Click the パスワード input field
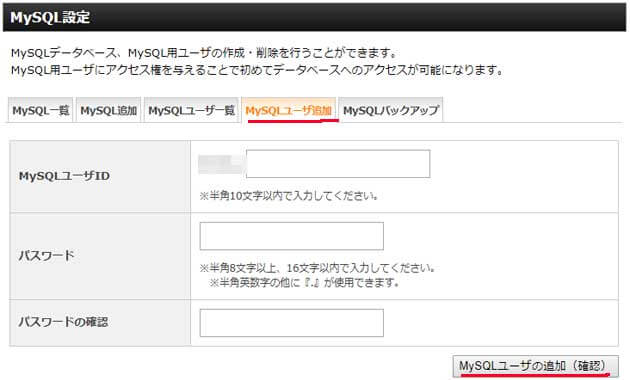The height and width of the screenshot is (380, 630). click(x=292, y=236)
